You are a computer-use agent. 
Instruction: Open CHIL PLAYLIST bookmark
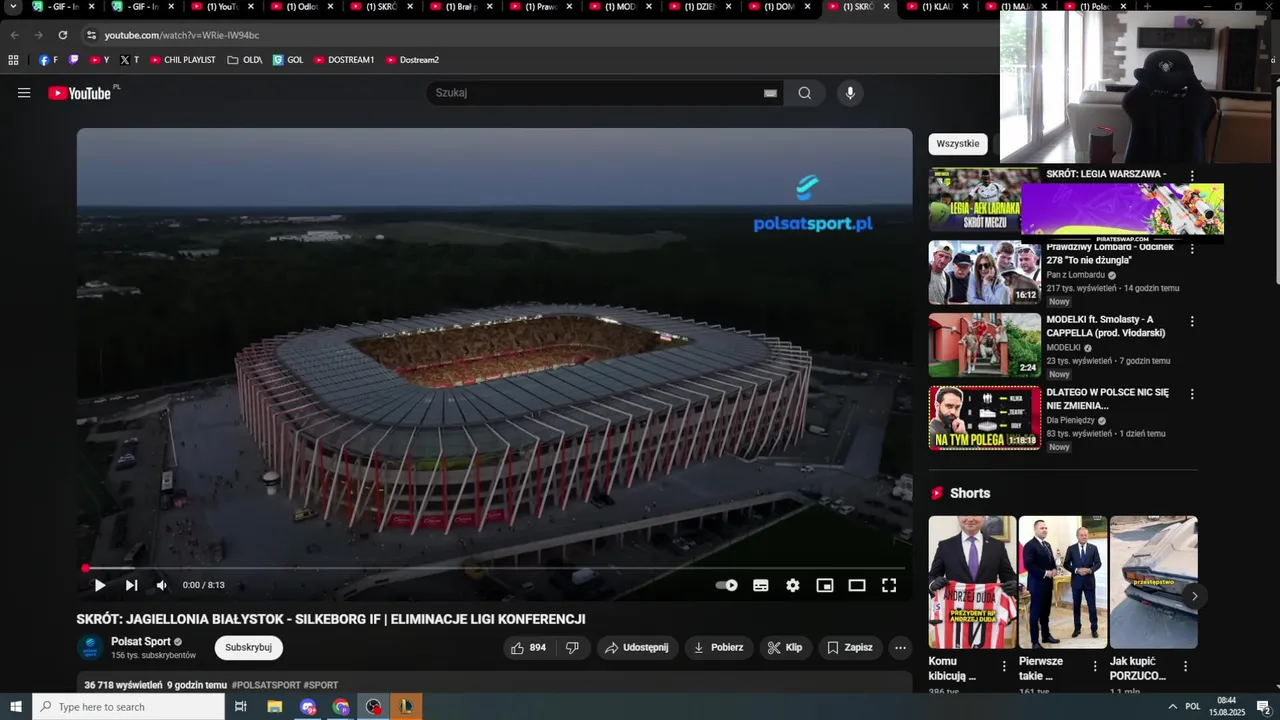coord(183,60)
